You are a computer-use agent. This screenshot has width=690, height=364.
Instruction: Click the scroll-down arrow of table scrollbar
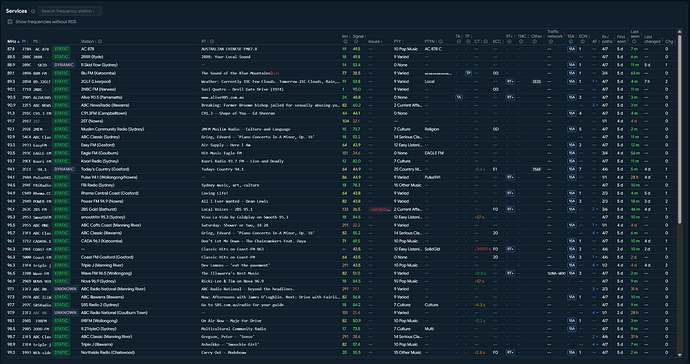(x=680, y=354)
